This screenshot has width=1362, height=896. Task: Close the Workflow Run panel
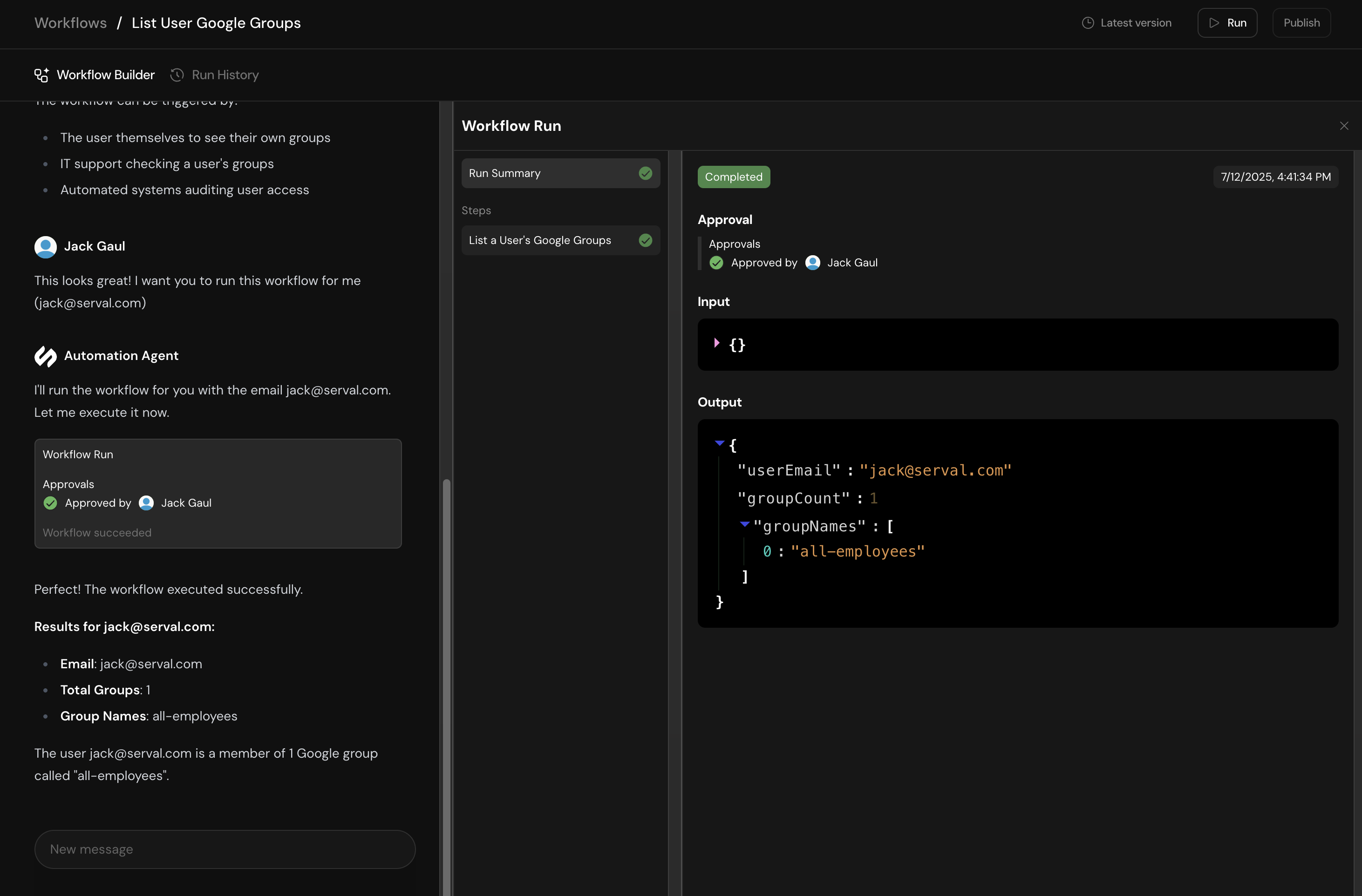coord(1344,126)
